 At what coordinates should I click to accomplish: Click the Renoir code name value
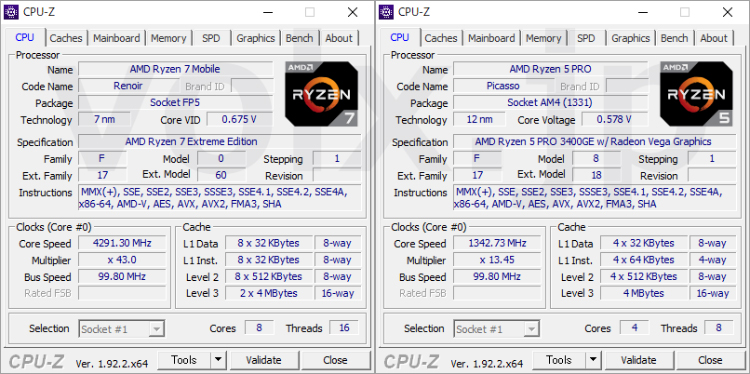[128, 86]
